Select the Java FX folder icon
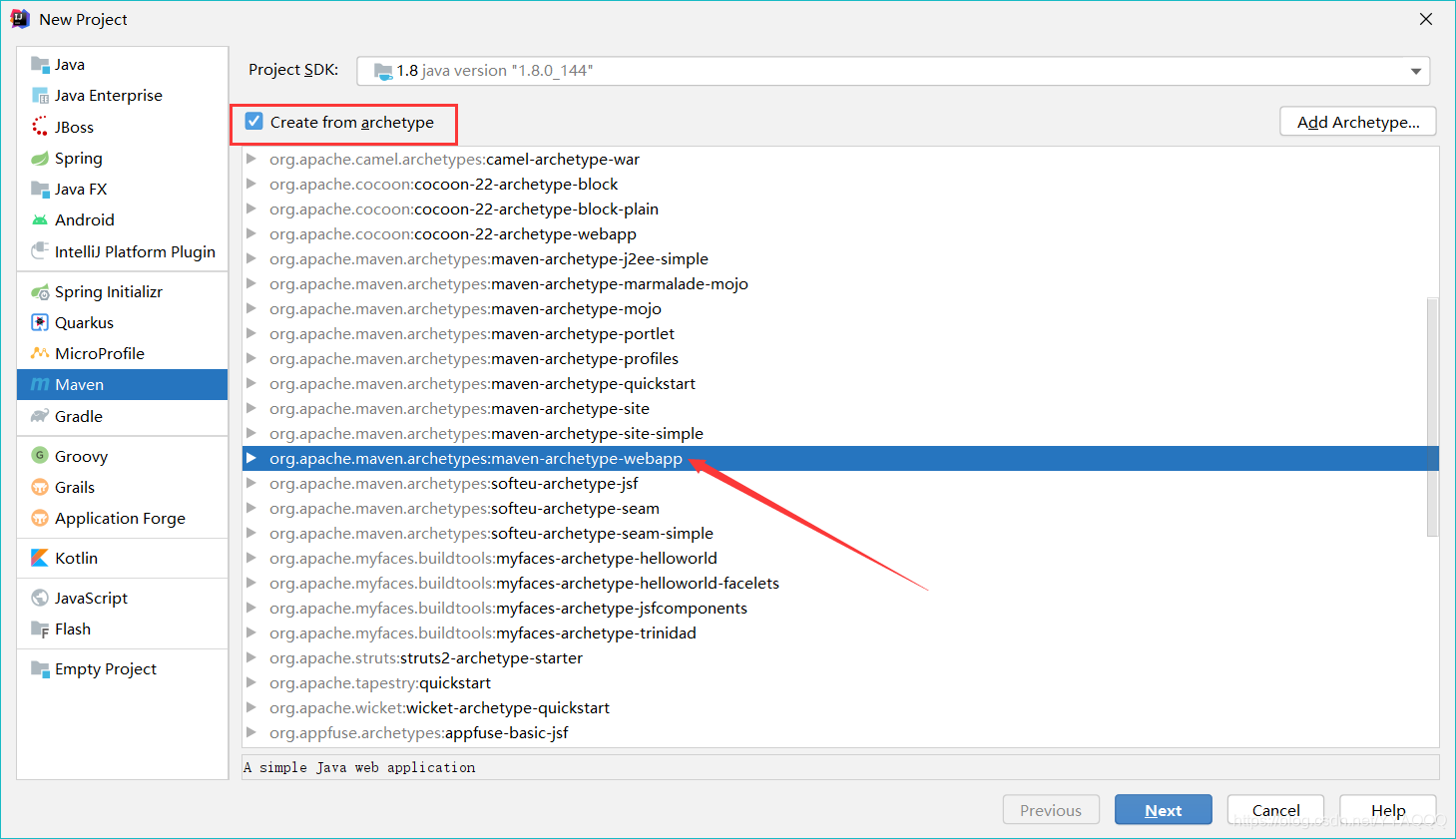This screenshot has width=1456, height=839. click(40, 189)
